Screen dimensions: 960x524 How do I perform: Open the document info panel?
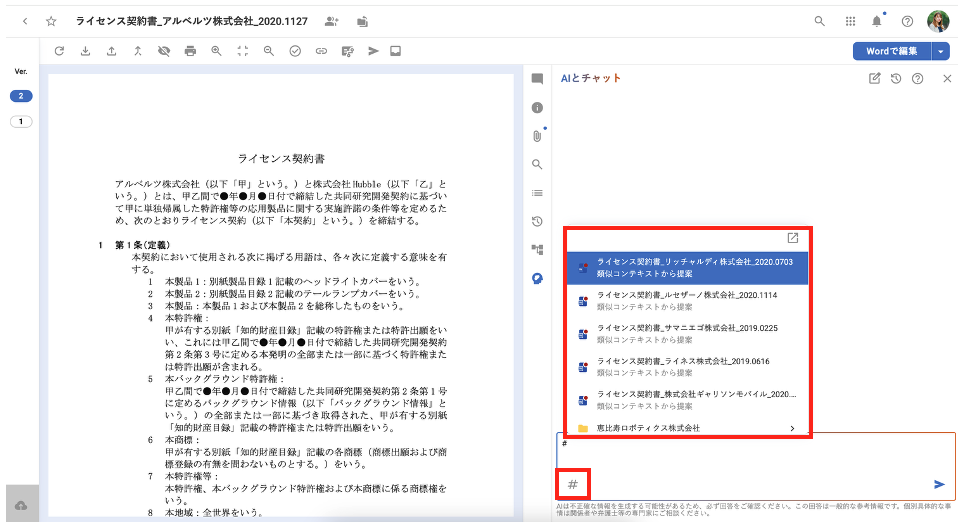(x=537, y=108)
